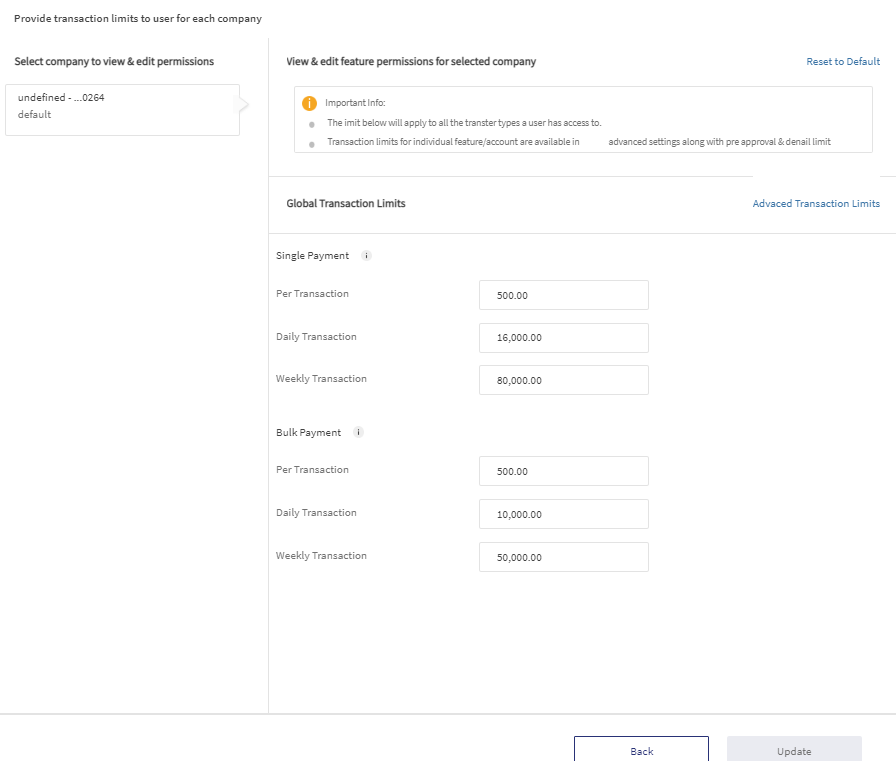
Task: Click the Single Payment section label
Action: pyautogui.click(x=312, y=255)
